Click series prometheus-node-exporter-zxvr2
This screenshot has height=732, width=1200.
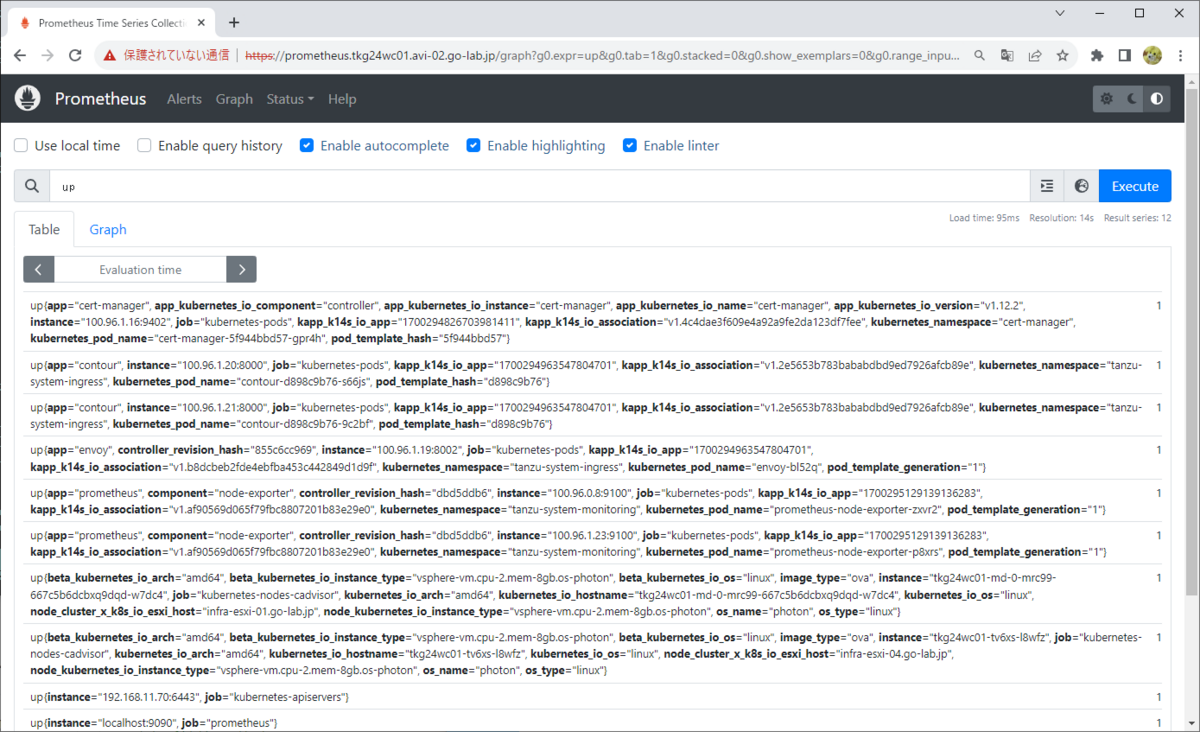coord(595,501)
